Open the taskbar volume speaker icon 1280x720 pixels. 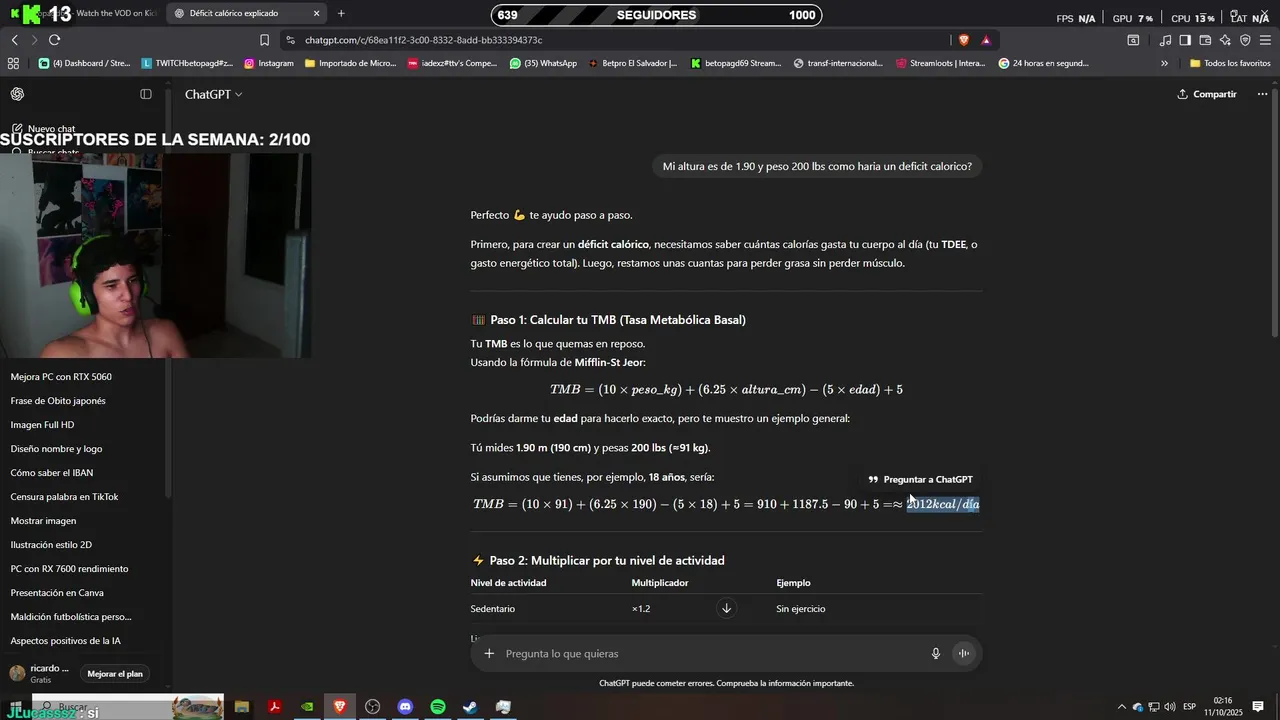coord(1170,707)
